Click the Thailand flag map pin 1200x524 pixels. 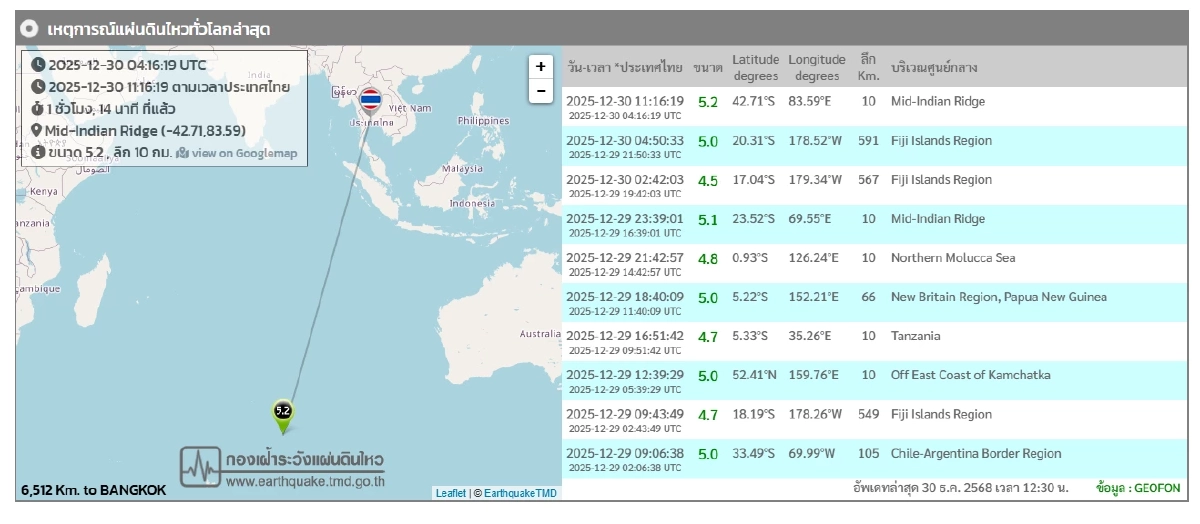[370, 100]
